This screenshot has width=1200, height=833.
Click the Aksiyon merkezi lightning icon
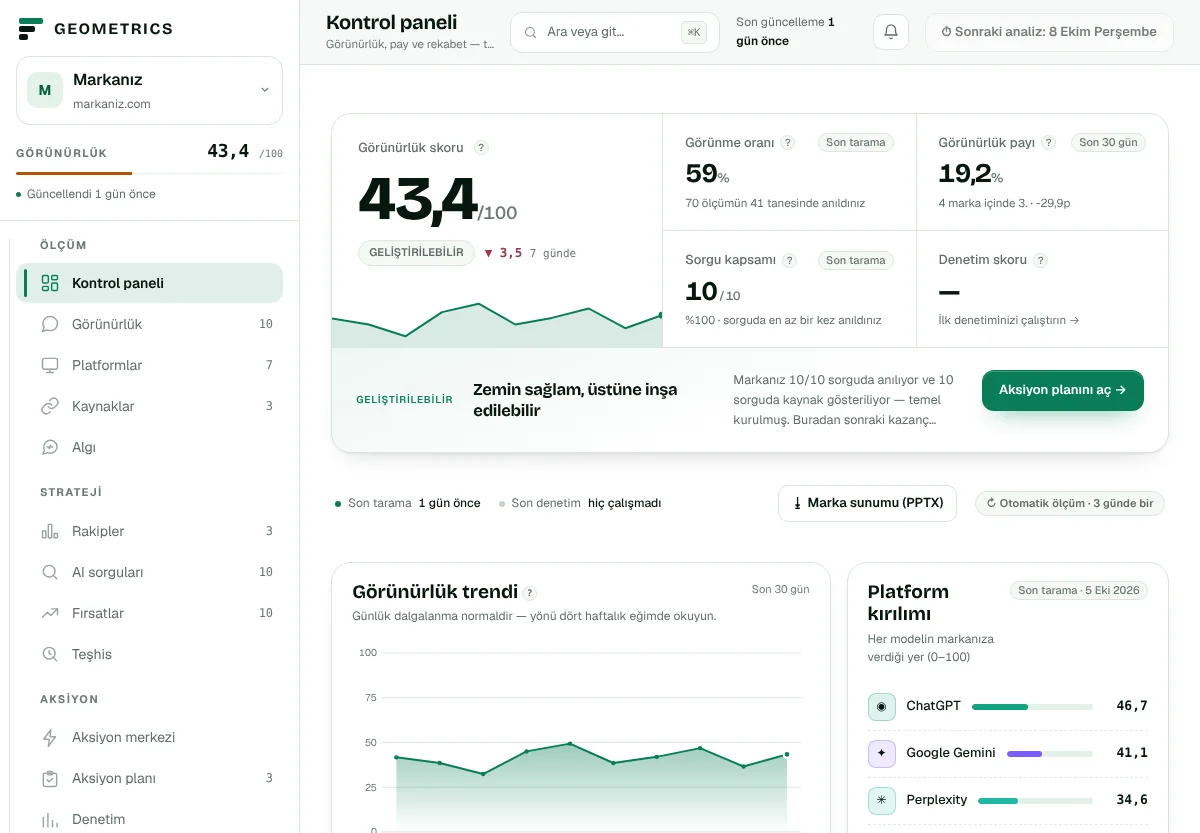coord(50,737)
